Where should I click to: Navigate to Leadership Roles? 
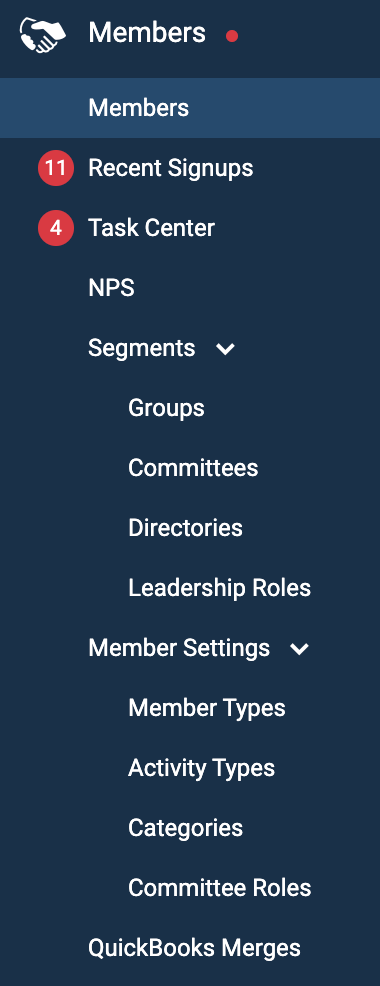click(x=220, y=588)
